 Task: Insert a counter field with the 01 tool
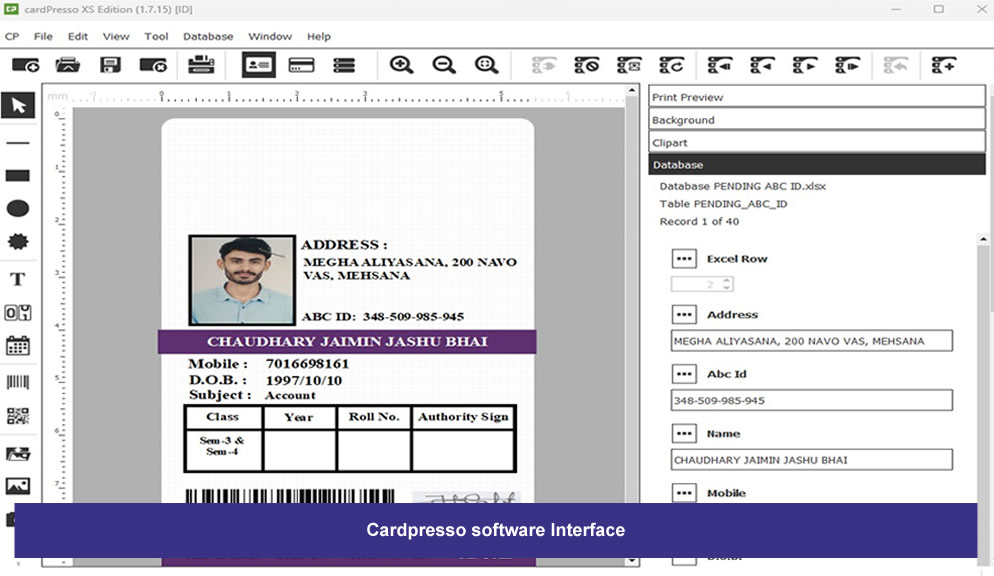pyautogui.click(x=18, y=312)
